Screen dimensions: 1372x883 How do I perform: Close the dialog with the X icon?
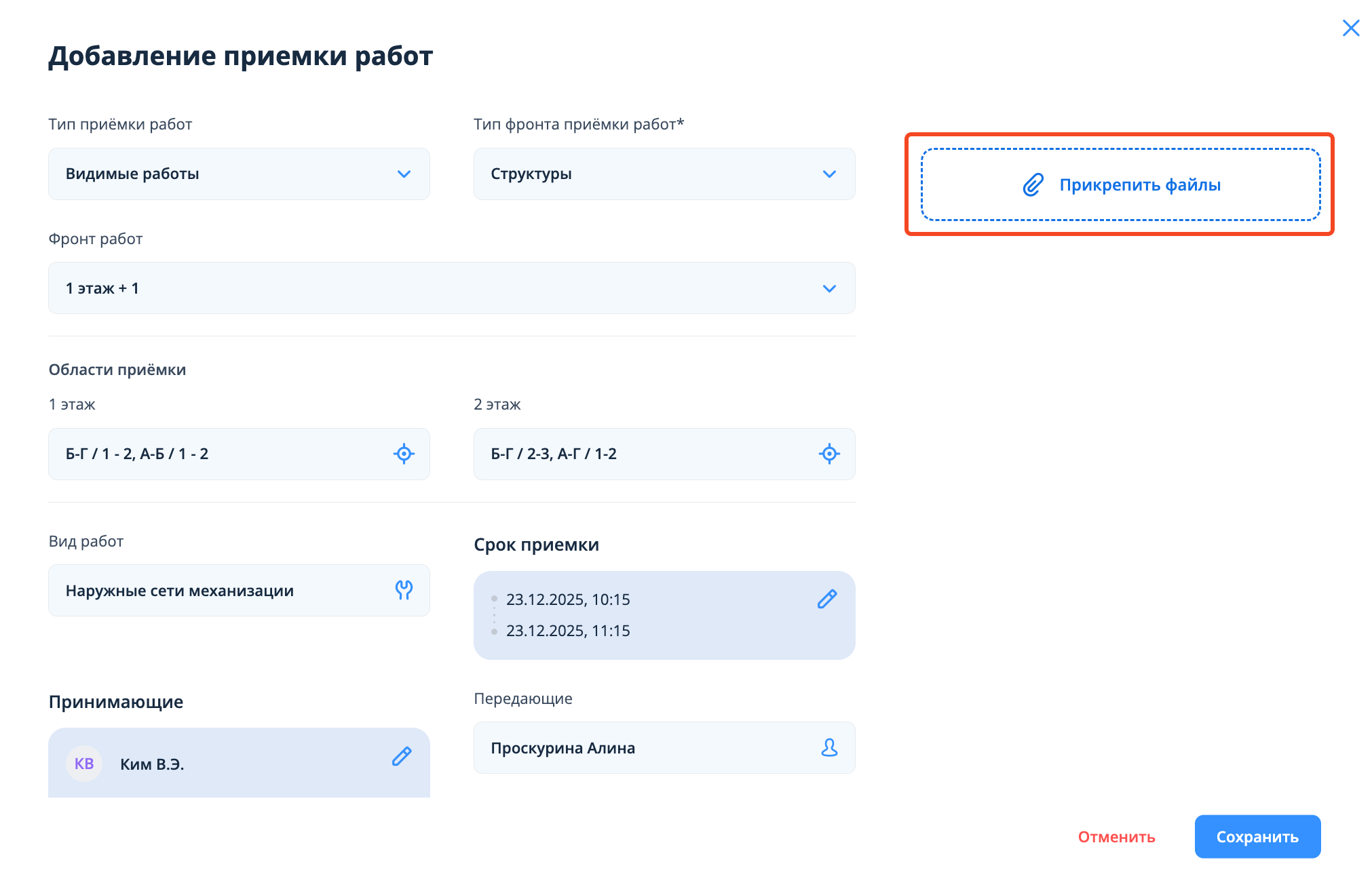1350,28
